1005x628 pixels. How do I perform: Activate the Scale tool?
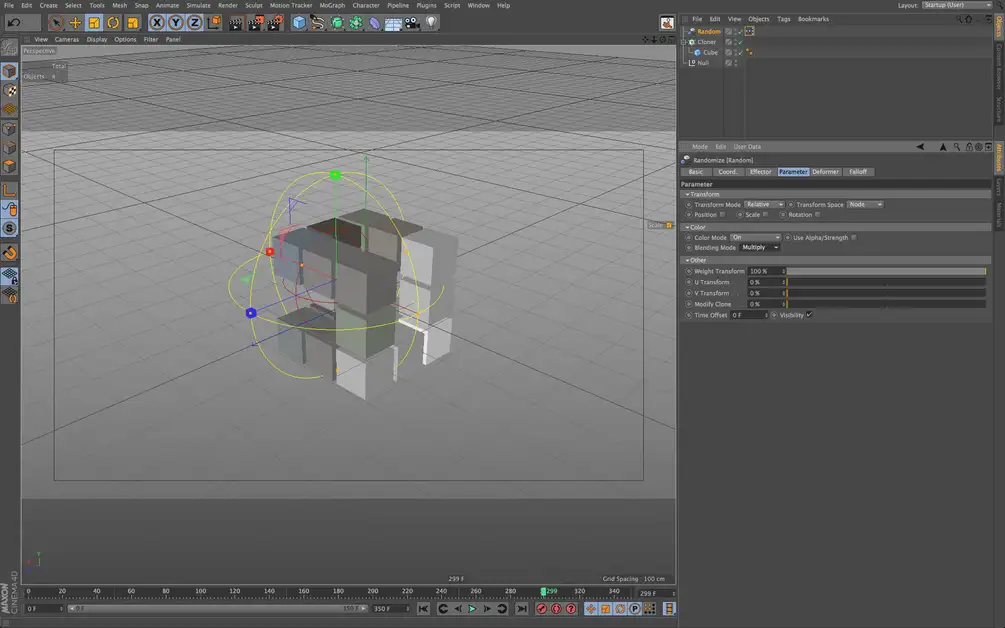click(x=94, y=22)
